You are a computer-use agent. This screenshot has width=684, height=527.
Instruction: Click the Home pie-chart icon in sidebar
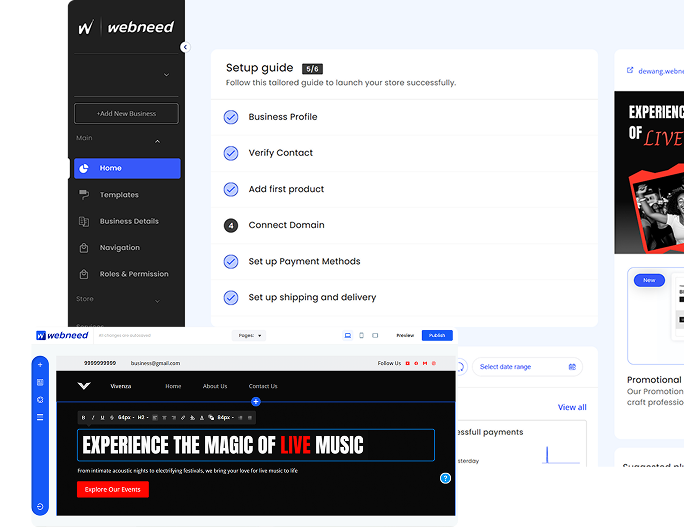click(84, 168)
